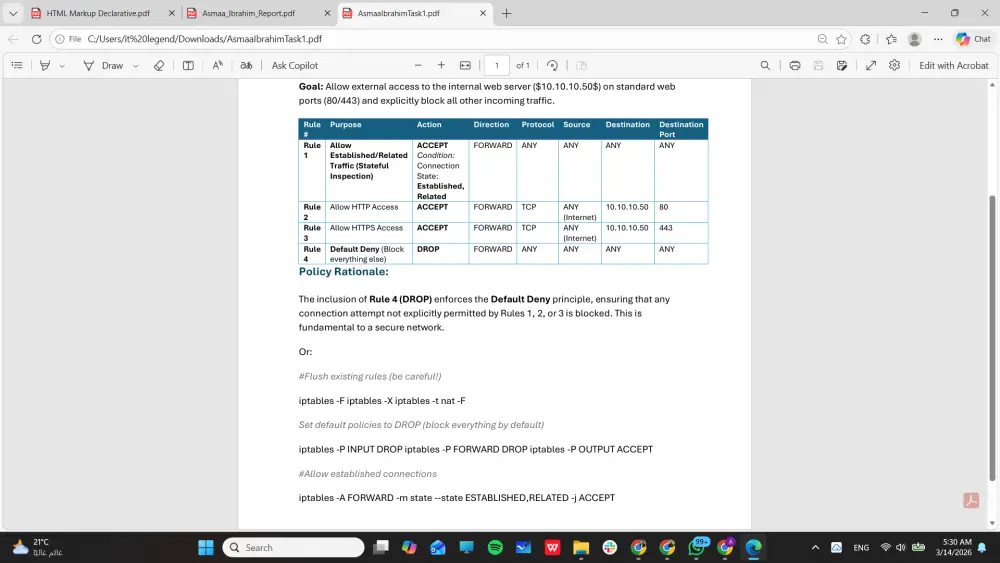The width and height of the screenshot is (1000, 563).
Task: Click the taskbar Search box
Action: 293,547
